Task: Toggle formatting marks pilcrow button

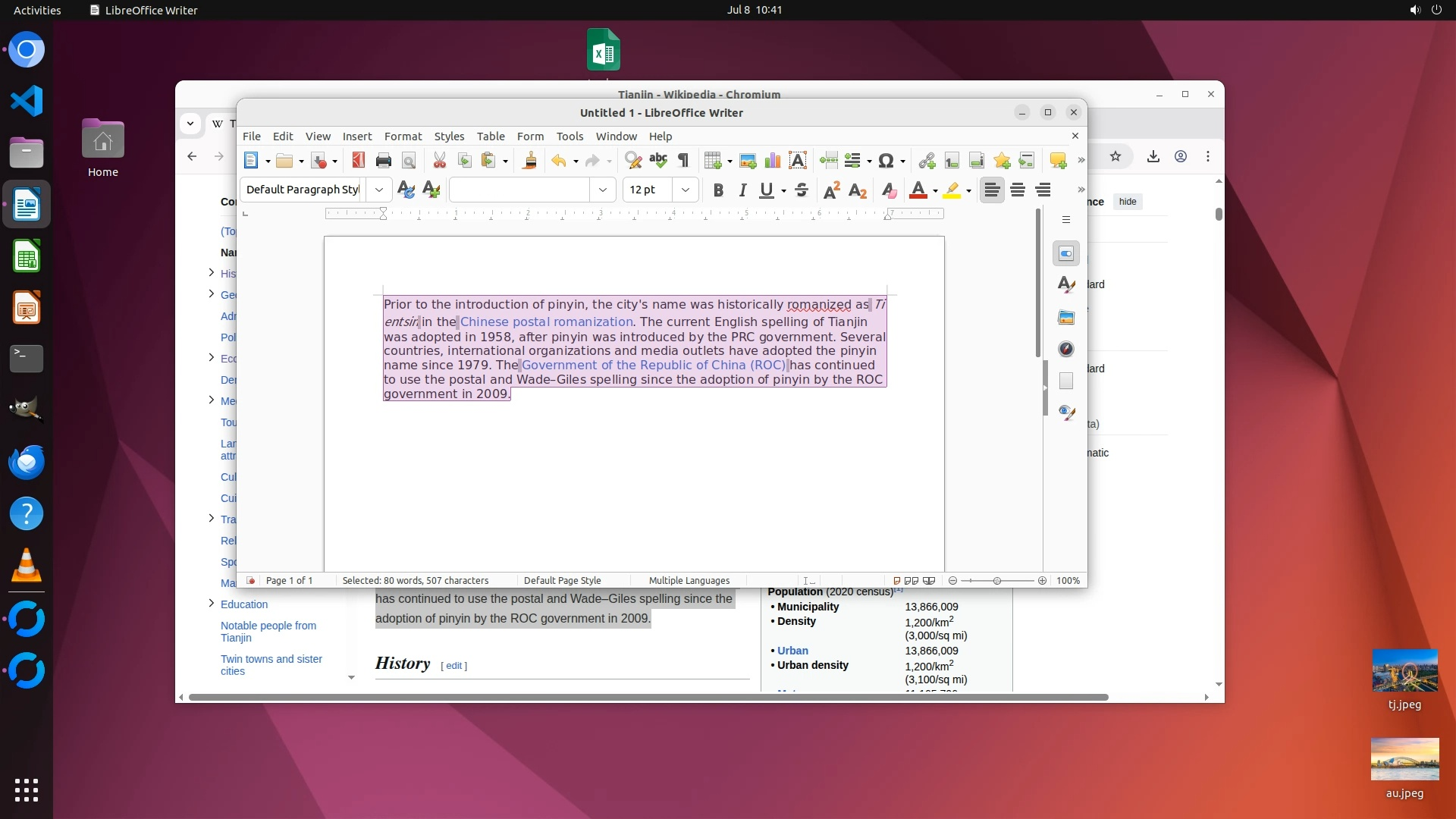Action: click(x=683, y=161)
